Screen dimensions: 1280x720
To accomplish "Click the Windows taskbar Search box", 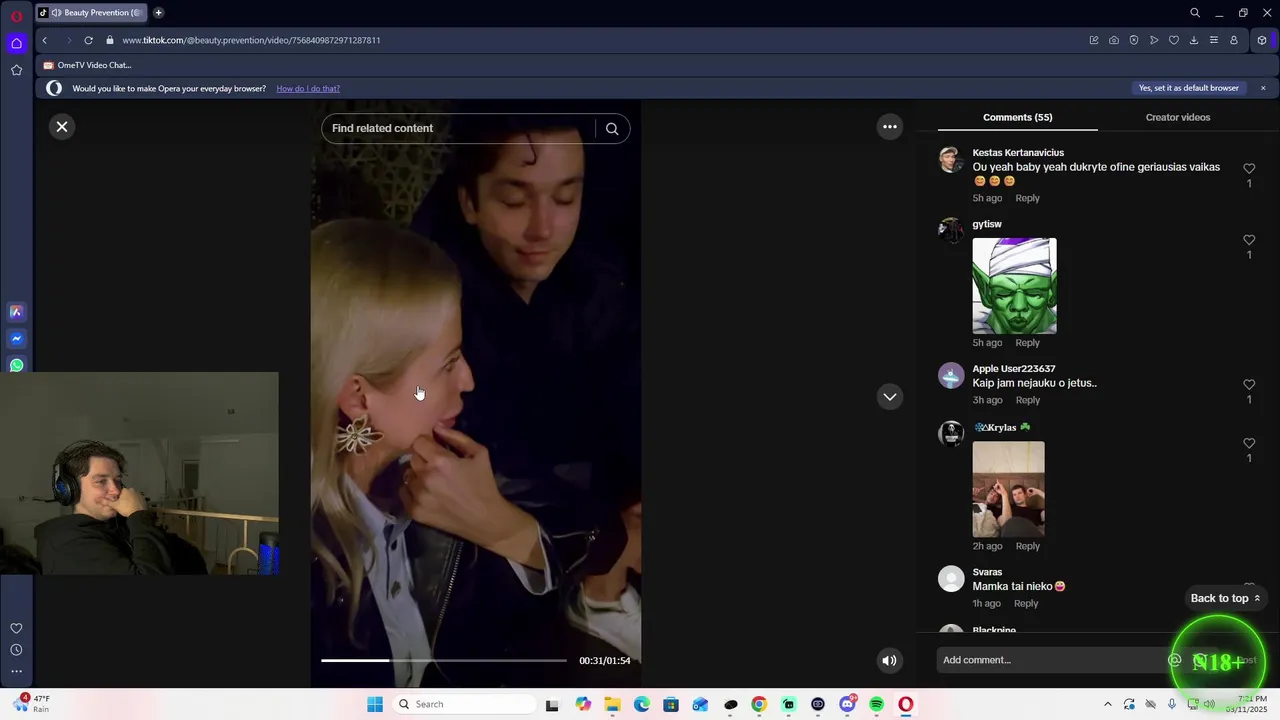I will point(465,704).
